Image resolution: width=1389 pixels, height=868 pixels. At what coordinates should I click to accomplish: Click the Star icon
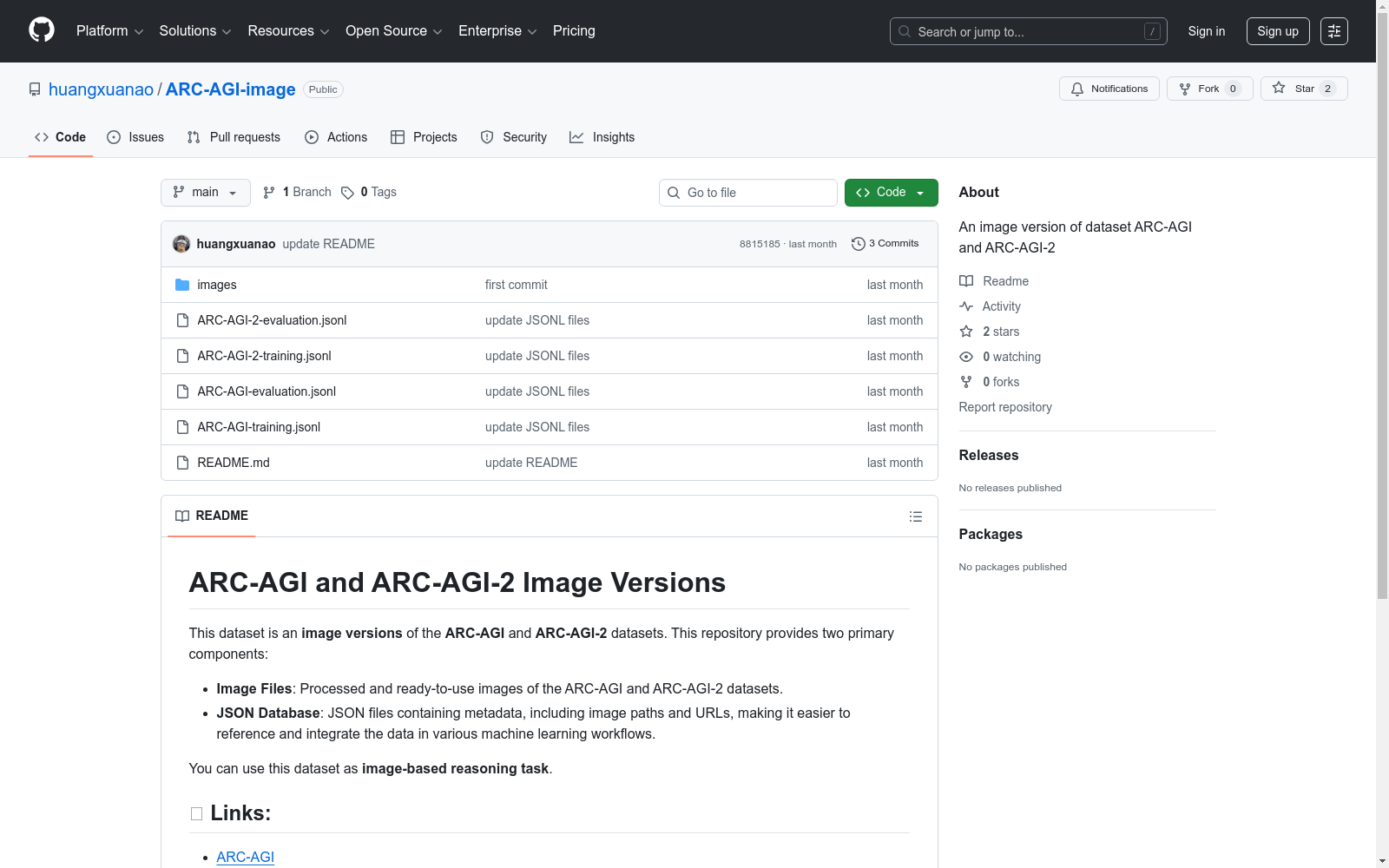(1279, 88)
